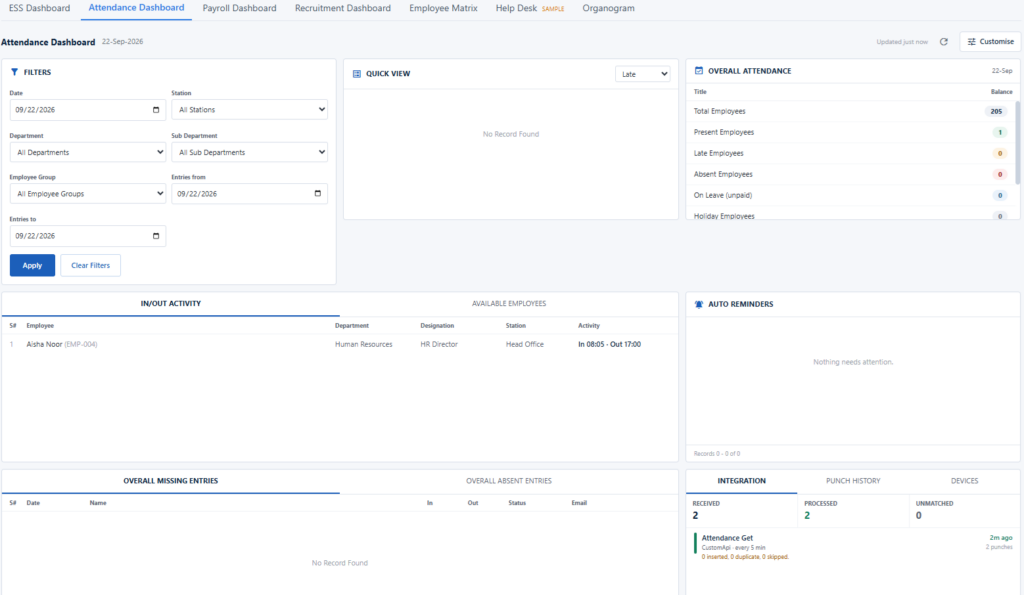Click the refresh dashboard icon
The width and height of the screenshot is (1024, 595).
pos(944,42)
